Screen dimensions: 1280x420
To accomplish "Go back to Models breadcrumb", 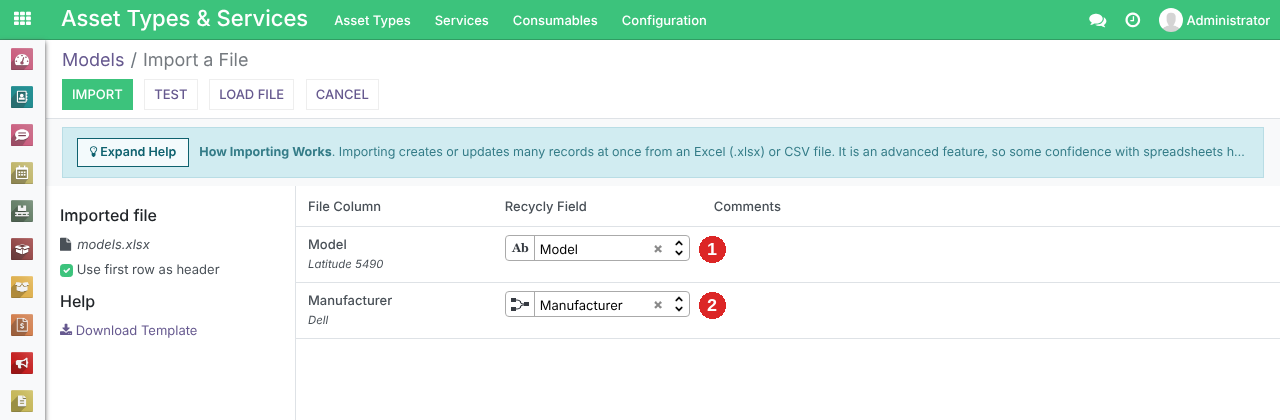I will (x=93, y=60).
